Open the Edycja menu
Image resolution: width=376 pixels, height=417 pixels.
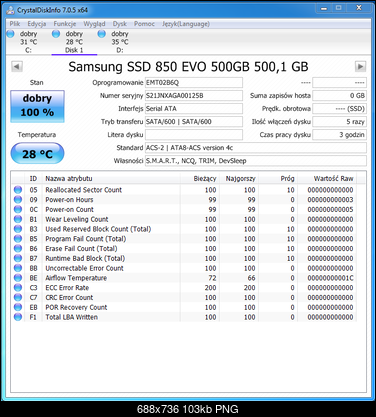click(x=37, y=24)
